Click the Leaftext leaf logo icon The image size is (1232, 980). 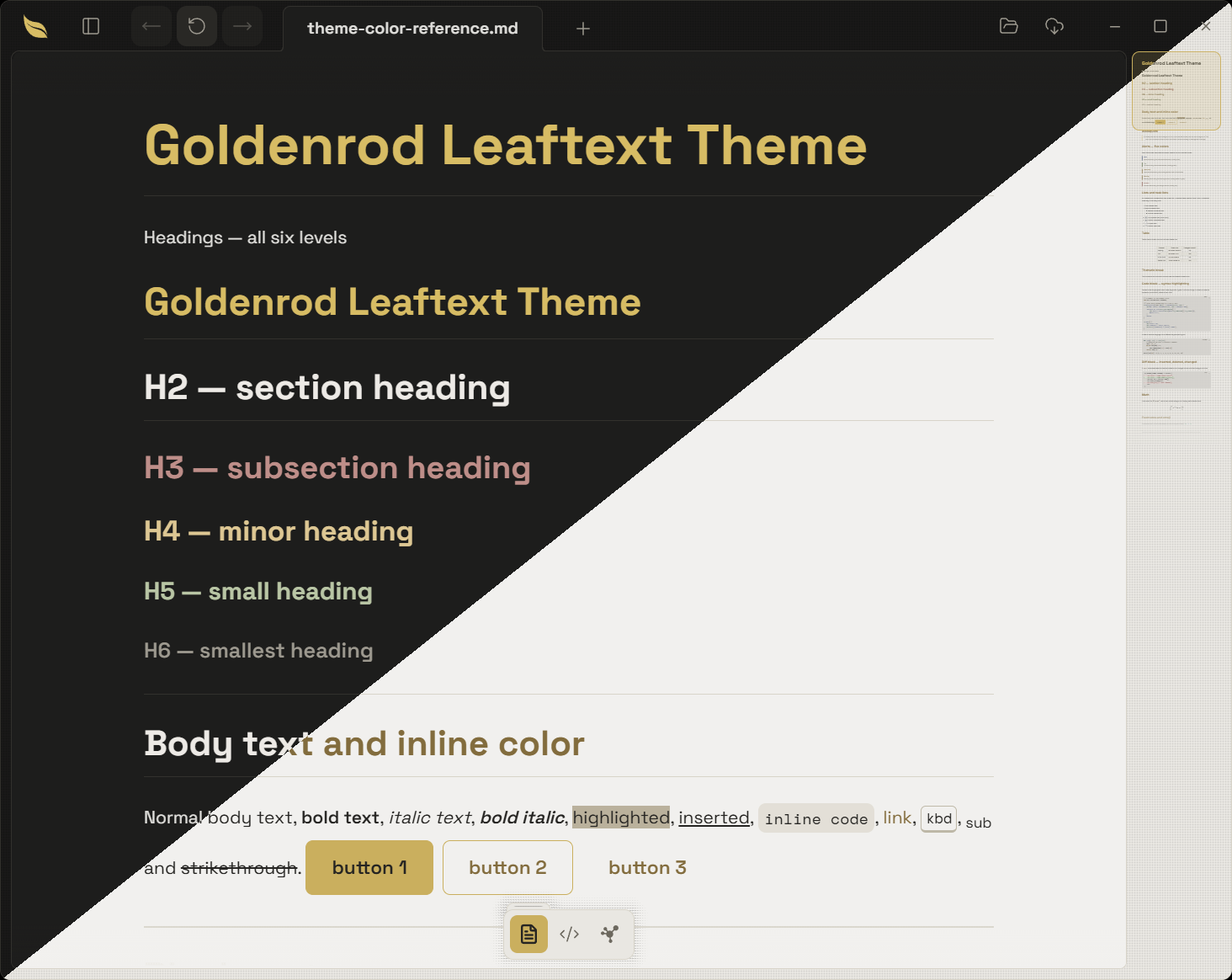[35, 27]
